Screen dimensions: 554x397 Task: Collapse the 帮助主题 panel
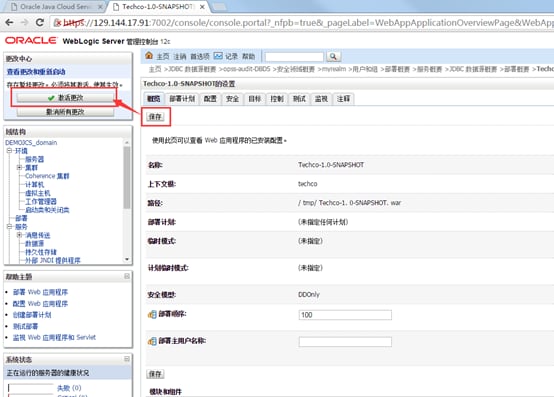127,276
